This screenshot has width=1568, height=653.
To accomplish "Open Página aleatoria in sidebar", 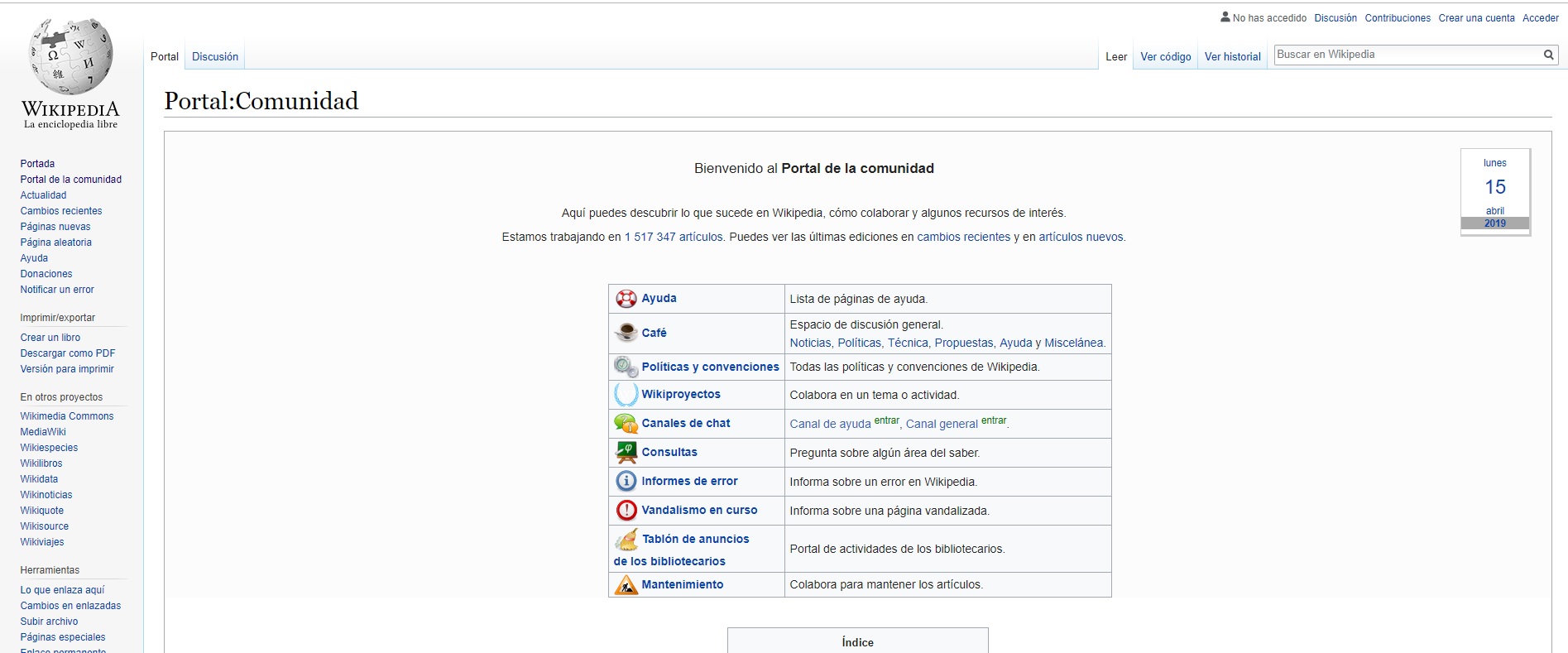I will (56, 242).
